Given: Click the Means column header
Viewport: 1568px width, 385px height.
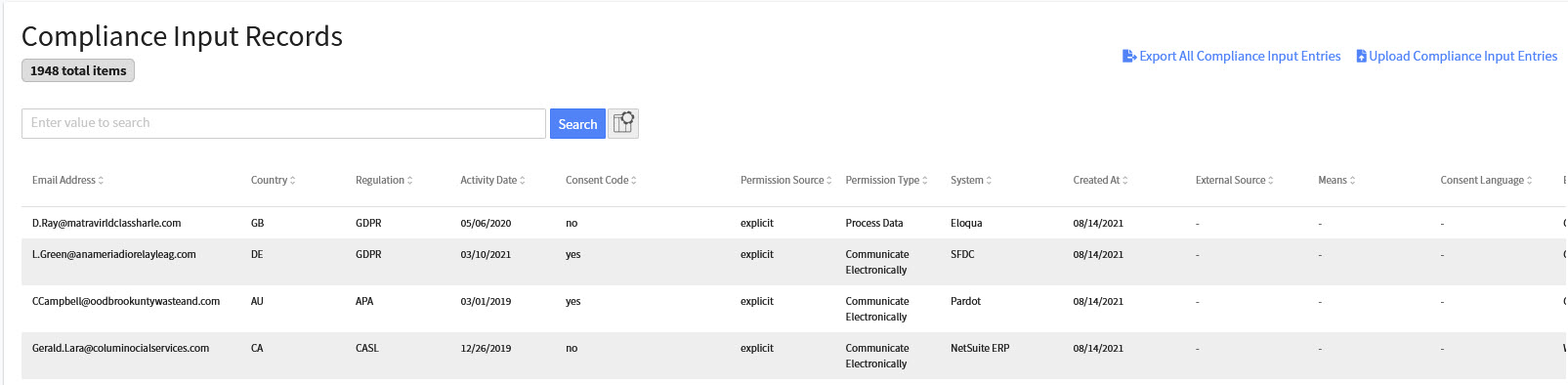Looking at the screenshot, I should coord(1333,181).
